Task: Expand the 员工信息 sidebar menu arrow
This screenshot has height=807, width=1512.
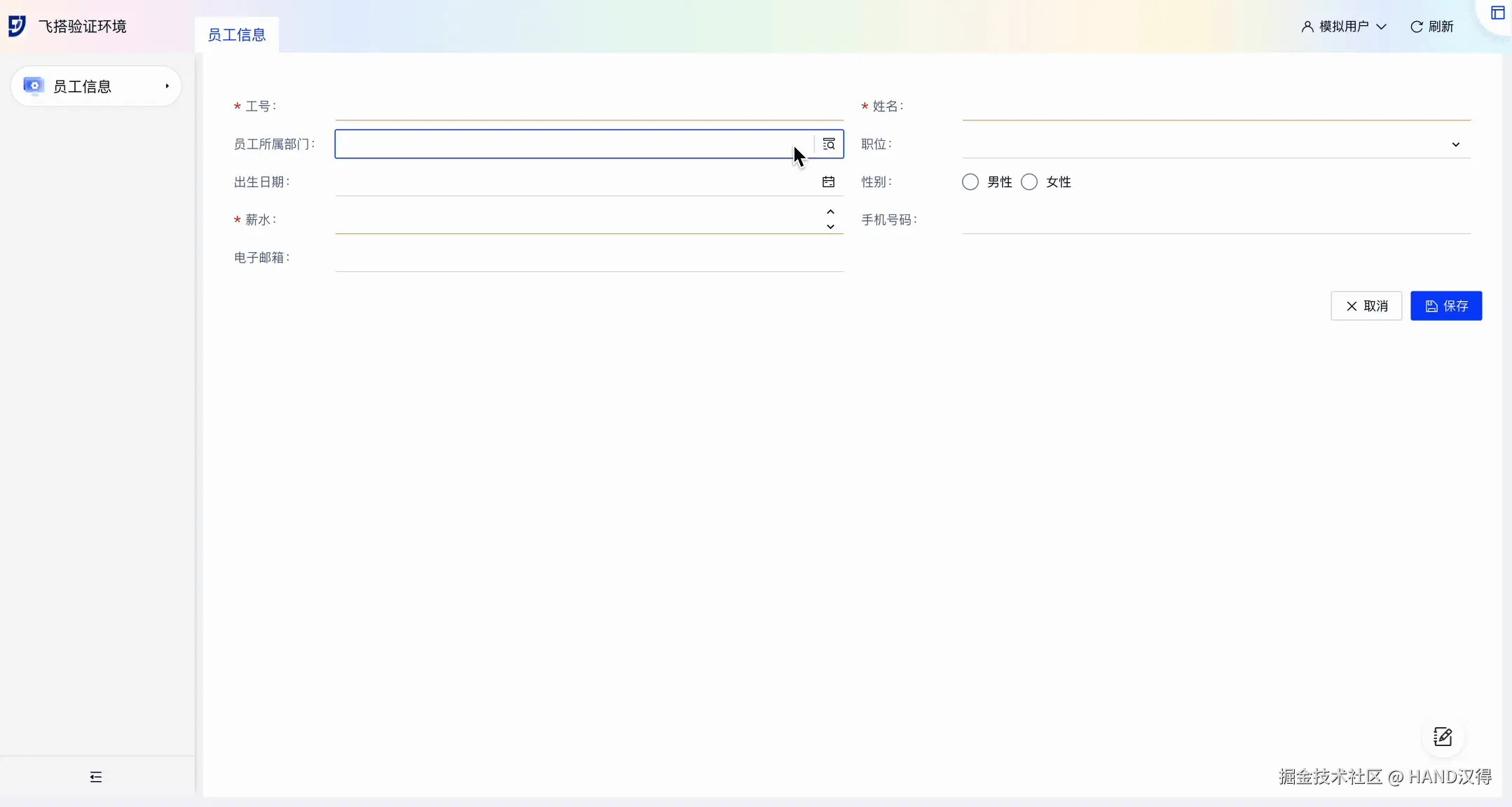Action: click(x=167, y=86)
